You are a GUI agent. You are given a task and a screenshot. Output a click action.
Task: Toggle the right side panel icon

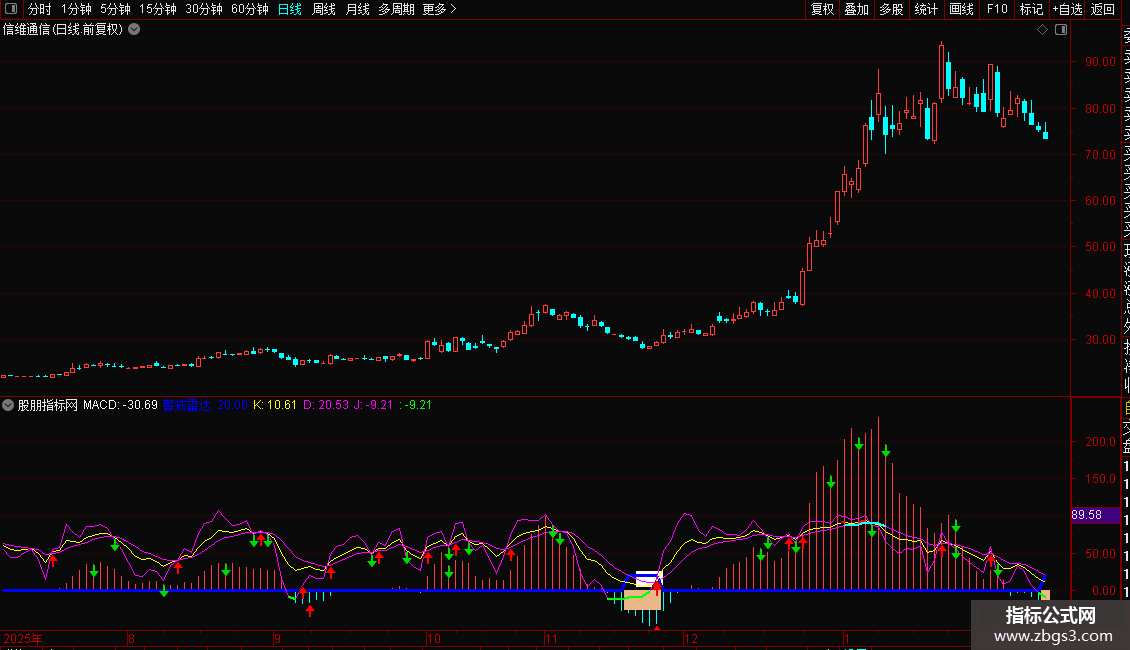1061,30
